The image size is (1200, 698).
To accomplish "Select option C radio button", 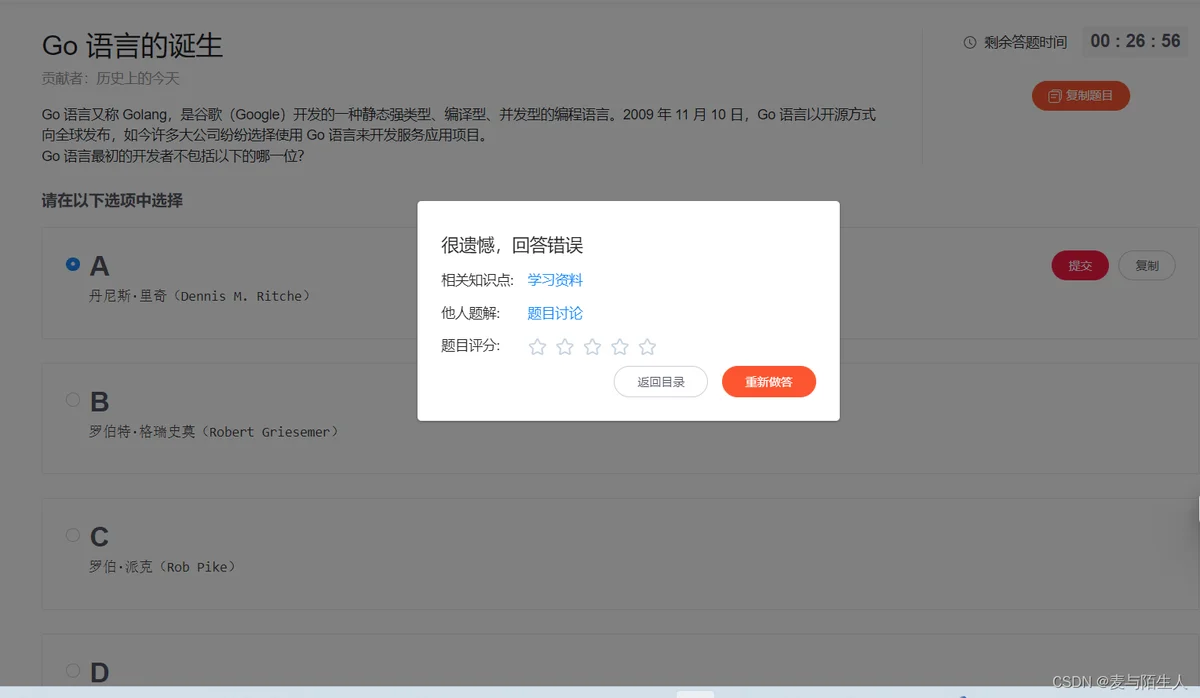I will click(73, 535).
